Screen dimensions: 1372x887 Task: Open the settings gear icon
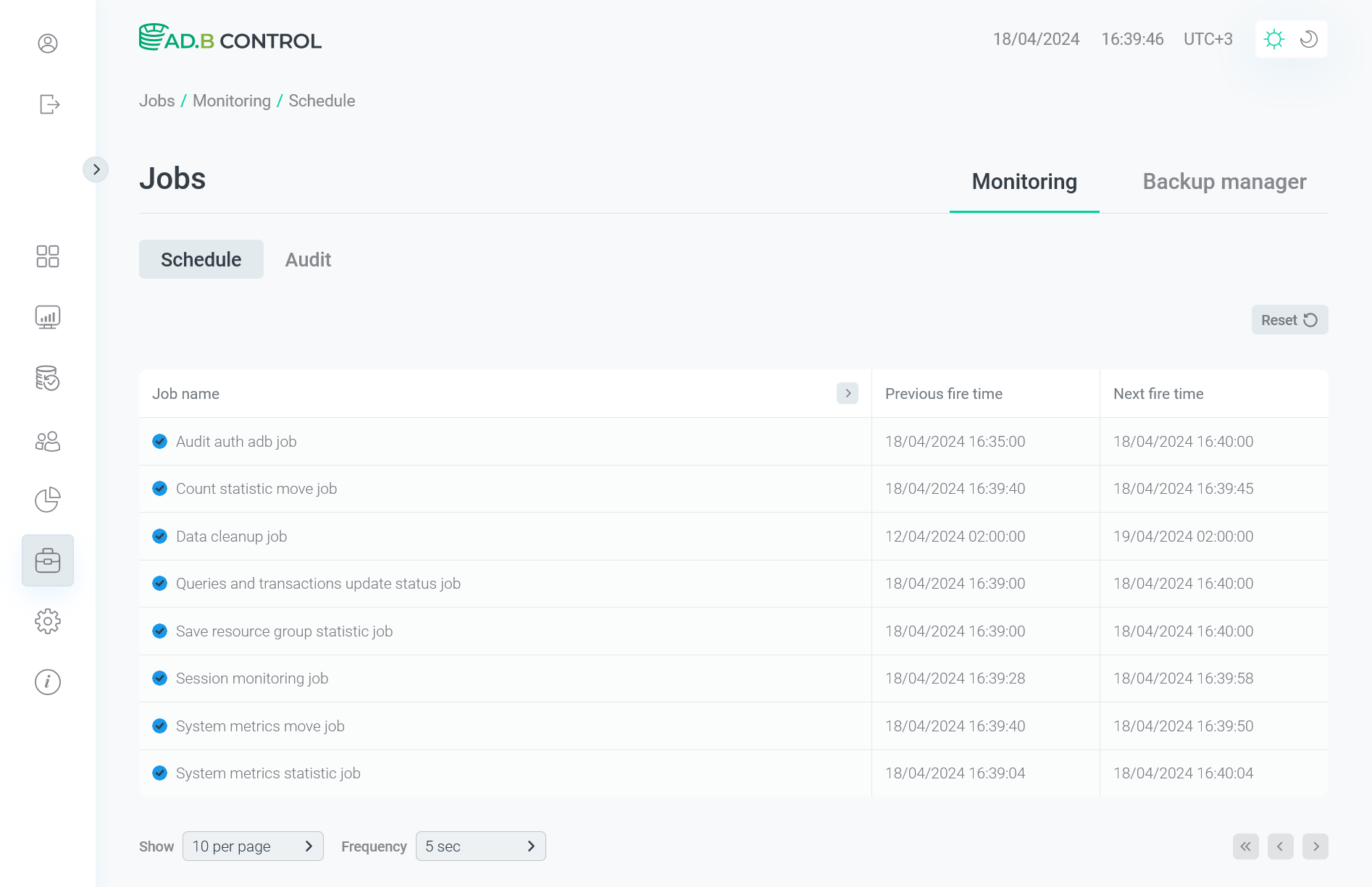tap(48, 621)
